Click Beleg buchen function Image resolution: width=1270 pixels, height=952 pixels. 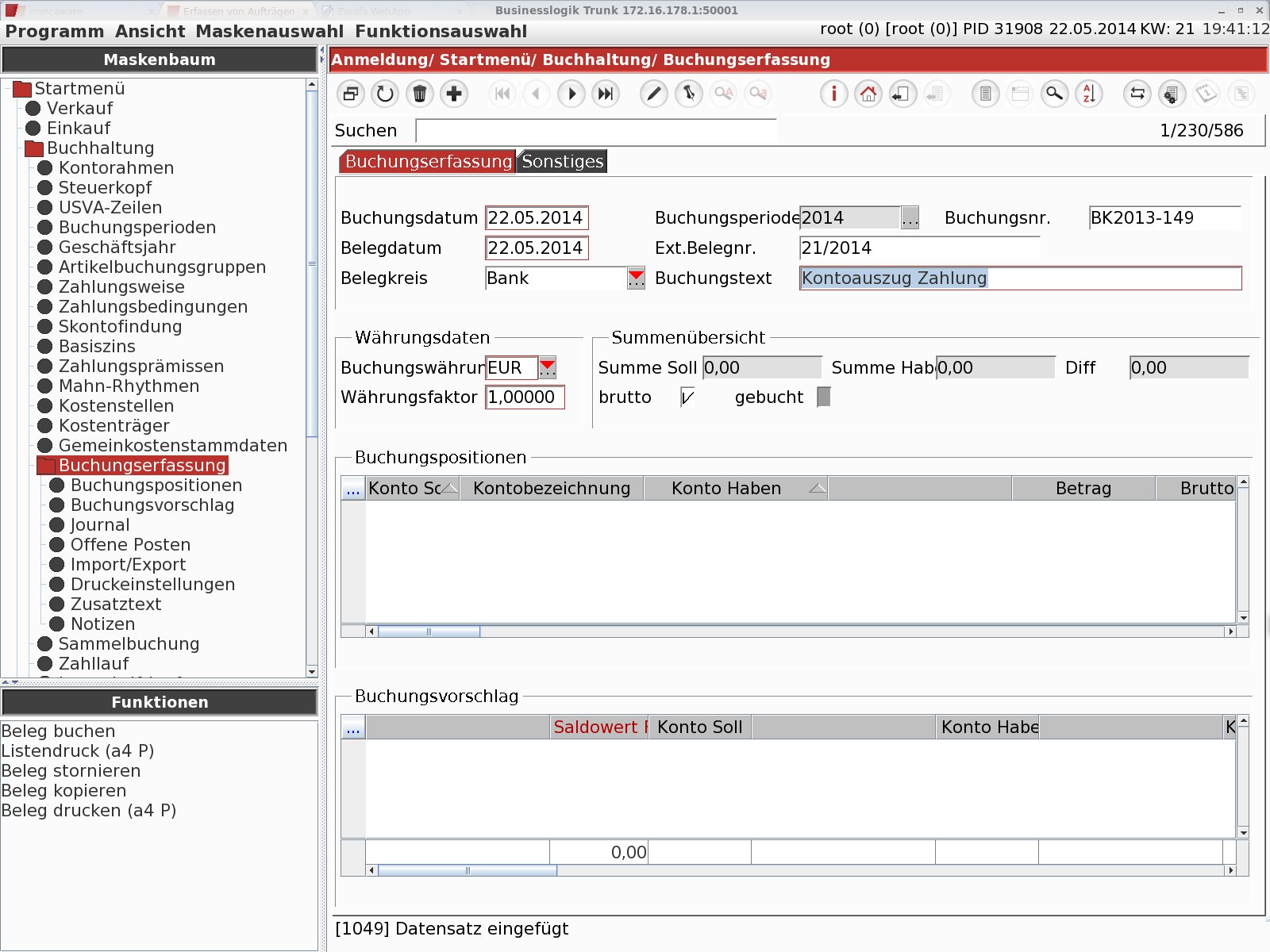coord(59,731)
